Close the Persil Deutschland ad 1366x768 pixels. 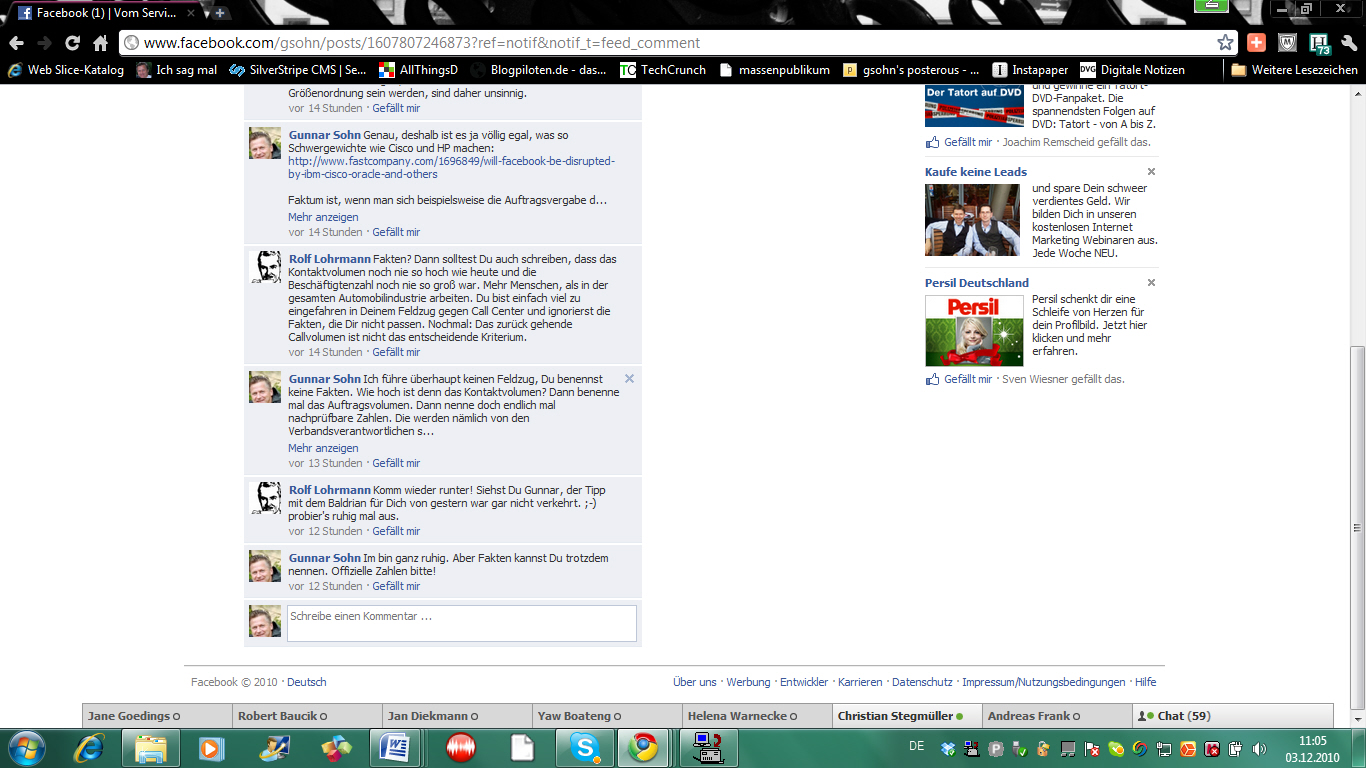[x=1151, y=283]
